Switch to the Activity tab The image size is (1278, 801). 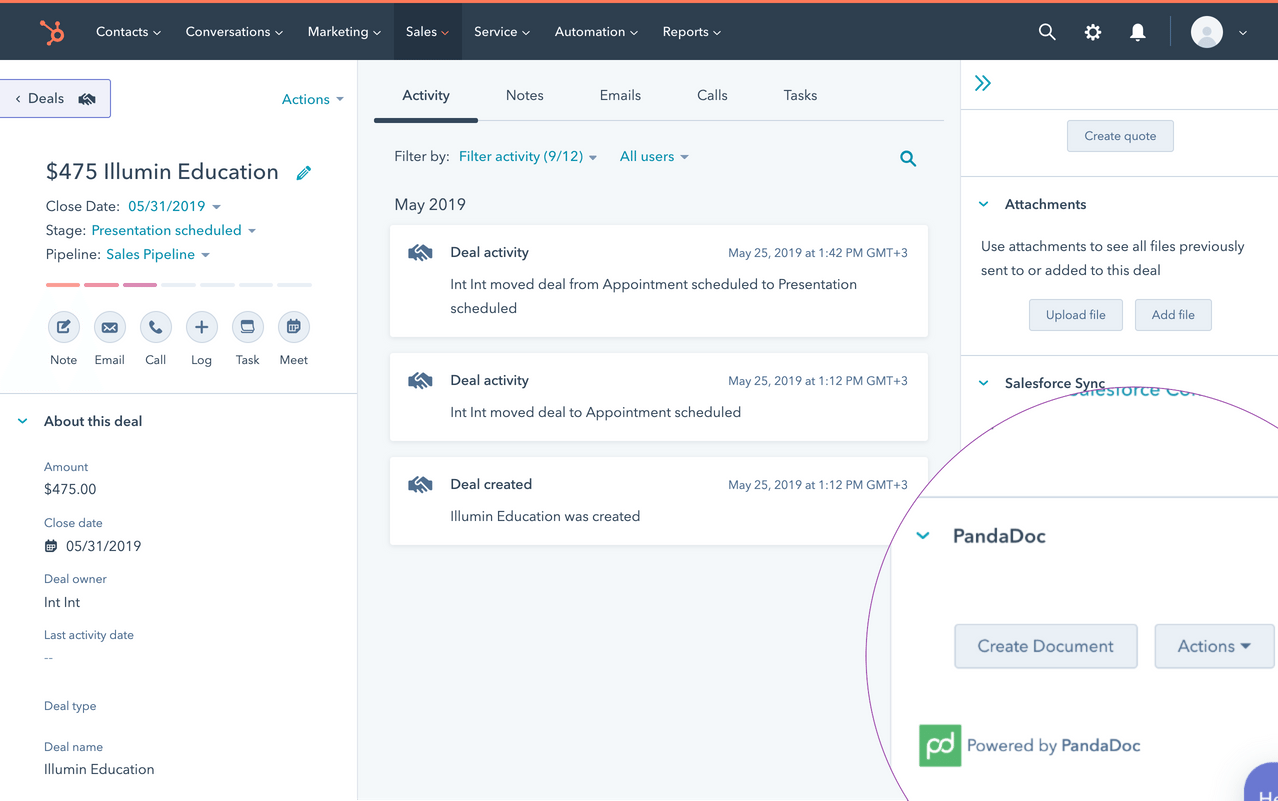point(426,95)
